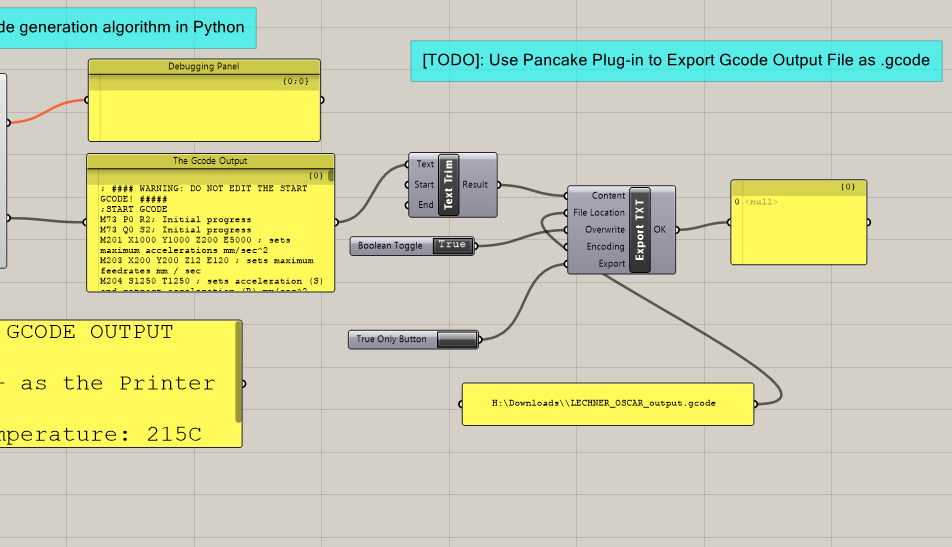Toggle the Boolean Toggle True value
Viewport: 952px width, 547px height.
tap(452, 245)
